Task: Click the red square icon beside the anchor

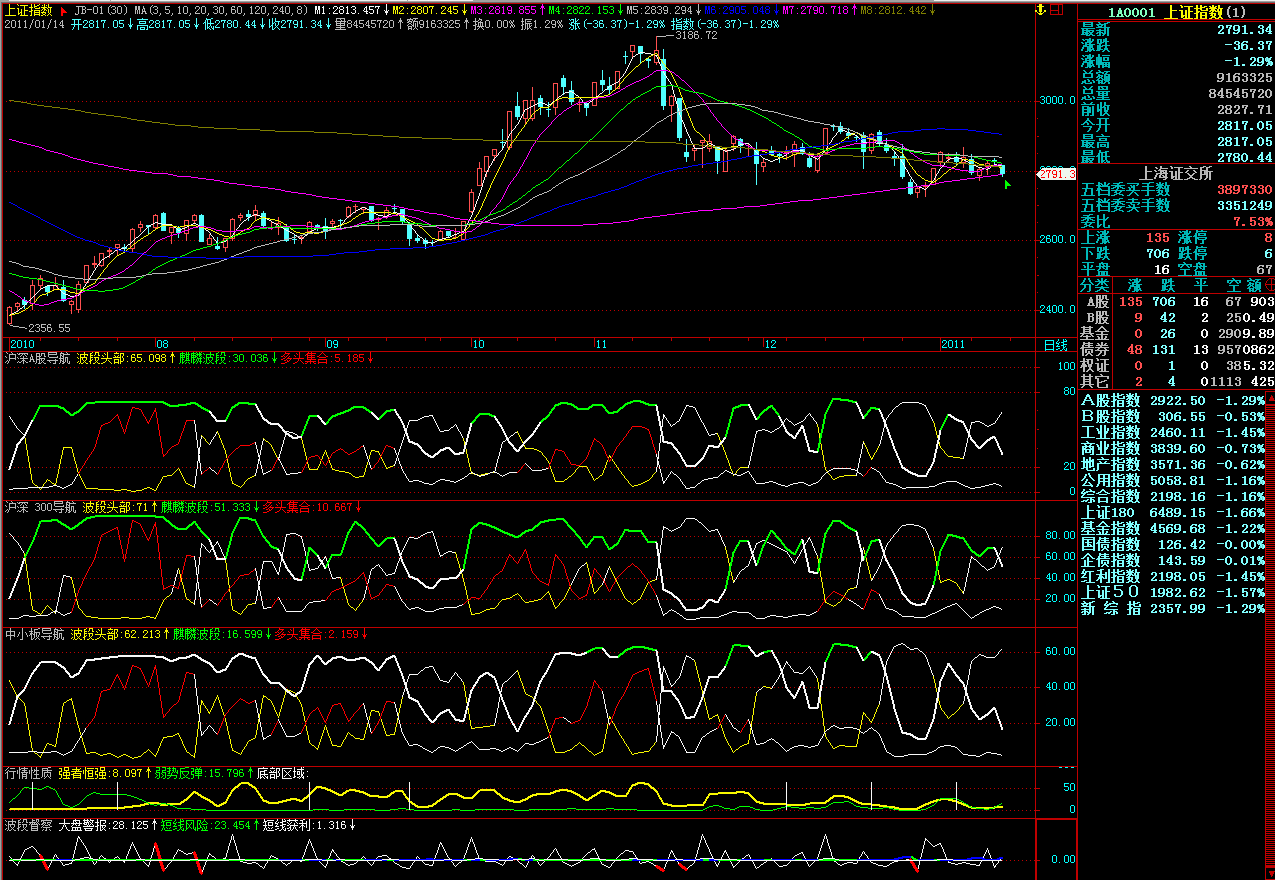Action: [x=1058, y=9]
